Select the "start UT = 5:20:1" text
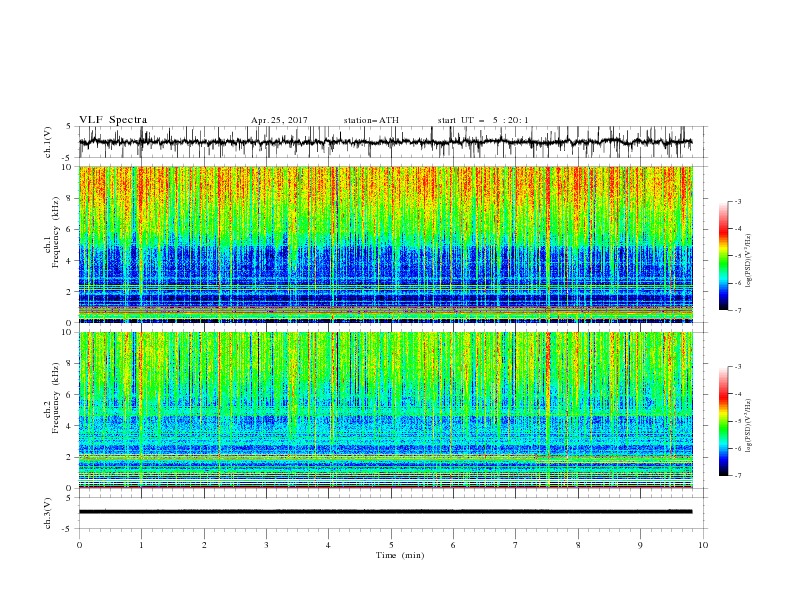Screen dimensions: 792x612 [x=483, y=120]
